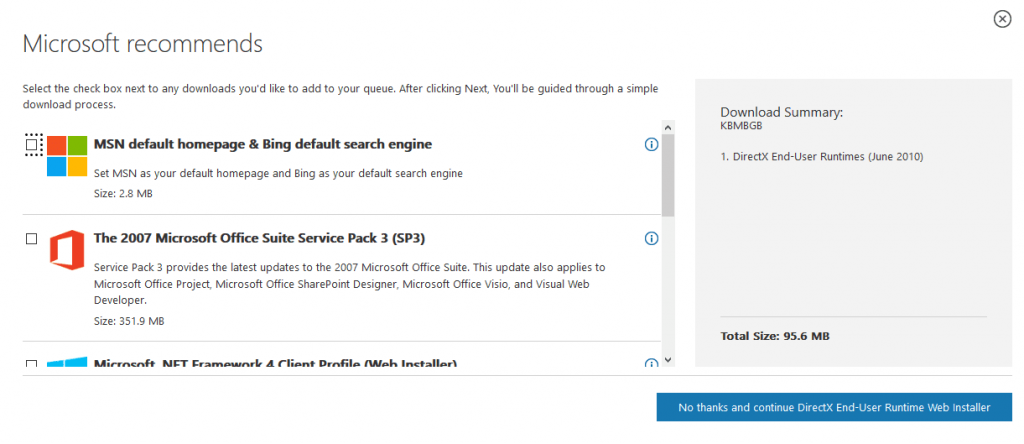The image size is (1024, 444).
Task: Close the Microsoft recommends dialog
Action: tap(1002, 20)
